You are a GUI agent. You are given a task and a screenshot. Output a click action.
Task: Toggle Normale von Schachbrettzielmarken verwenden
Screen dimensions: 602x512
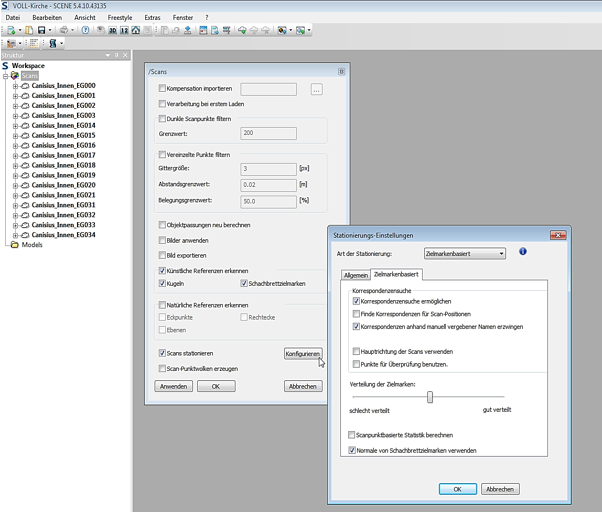352,450
